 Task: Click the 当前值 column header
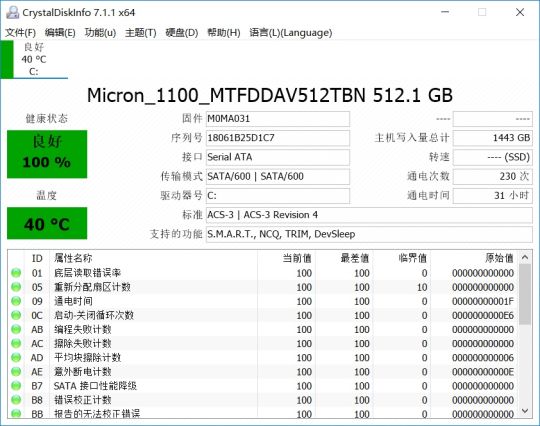[x=287, y=258]
